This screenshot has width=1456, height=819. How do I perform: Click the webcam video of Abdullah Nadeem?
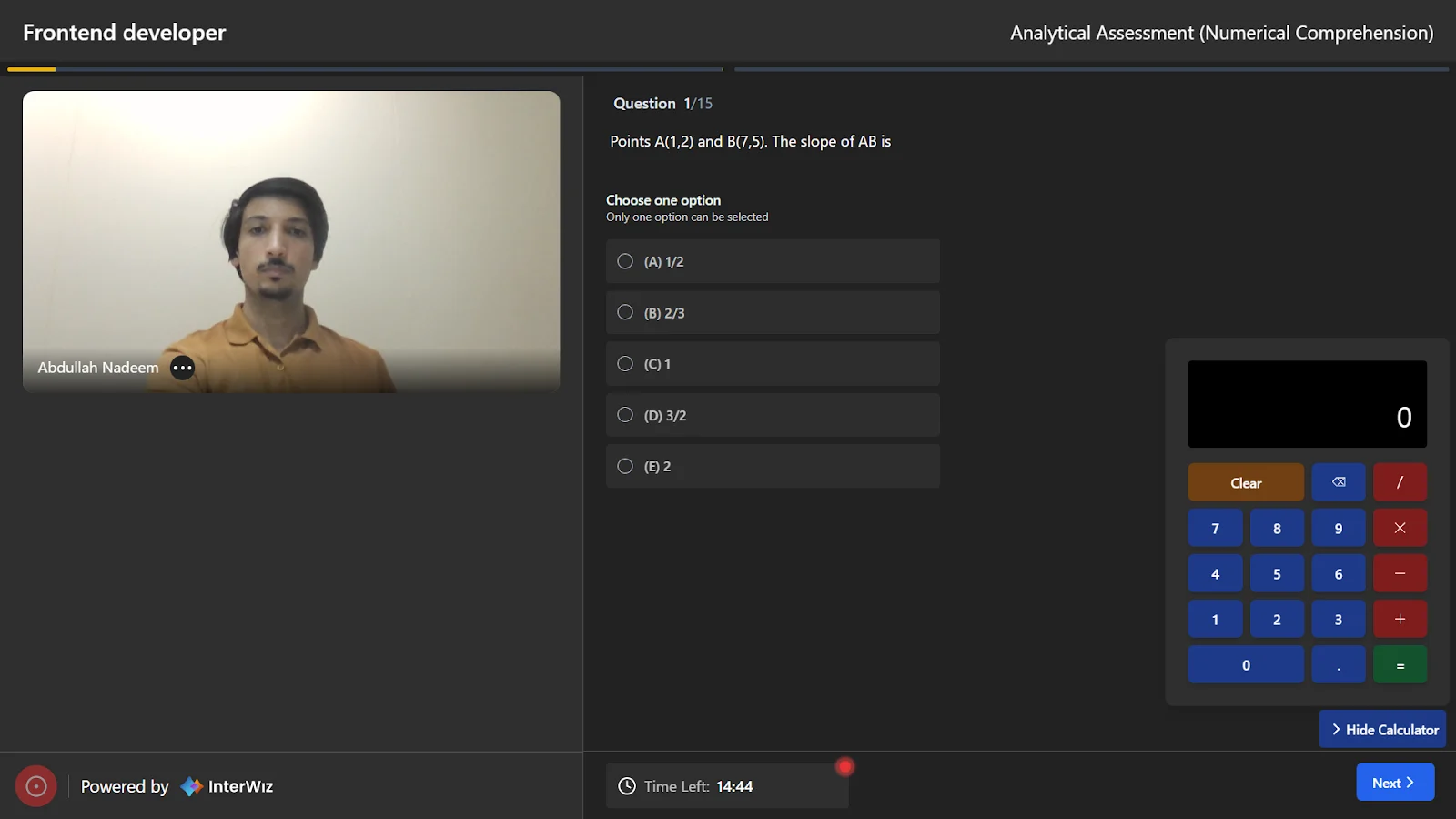tap(291, 242)
